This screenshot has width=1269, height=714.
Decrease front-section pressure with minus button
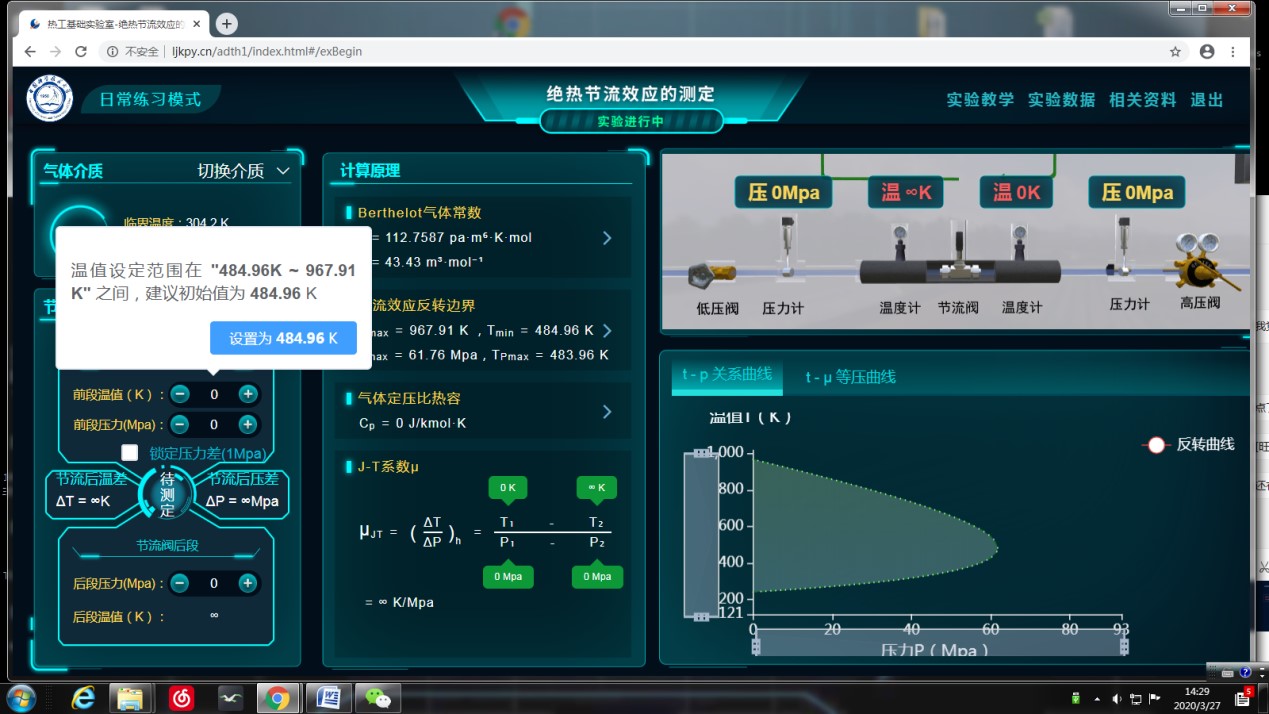pyautogui.click(x=180, y=425)
